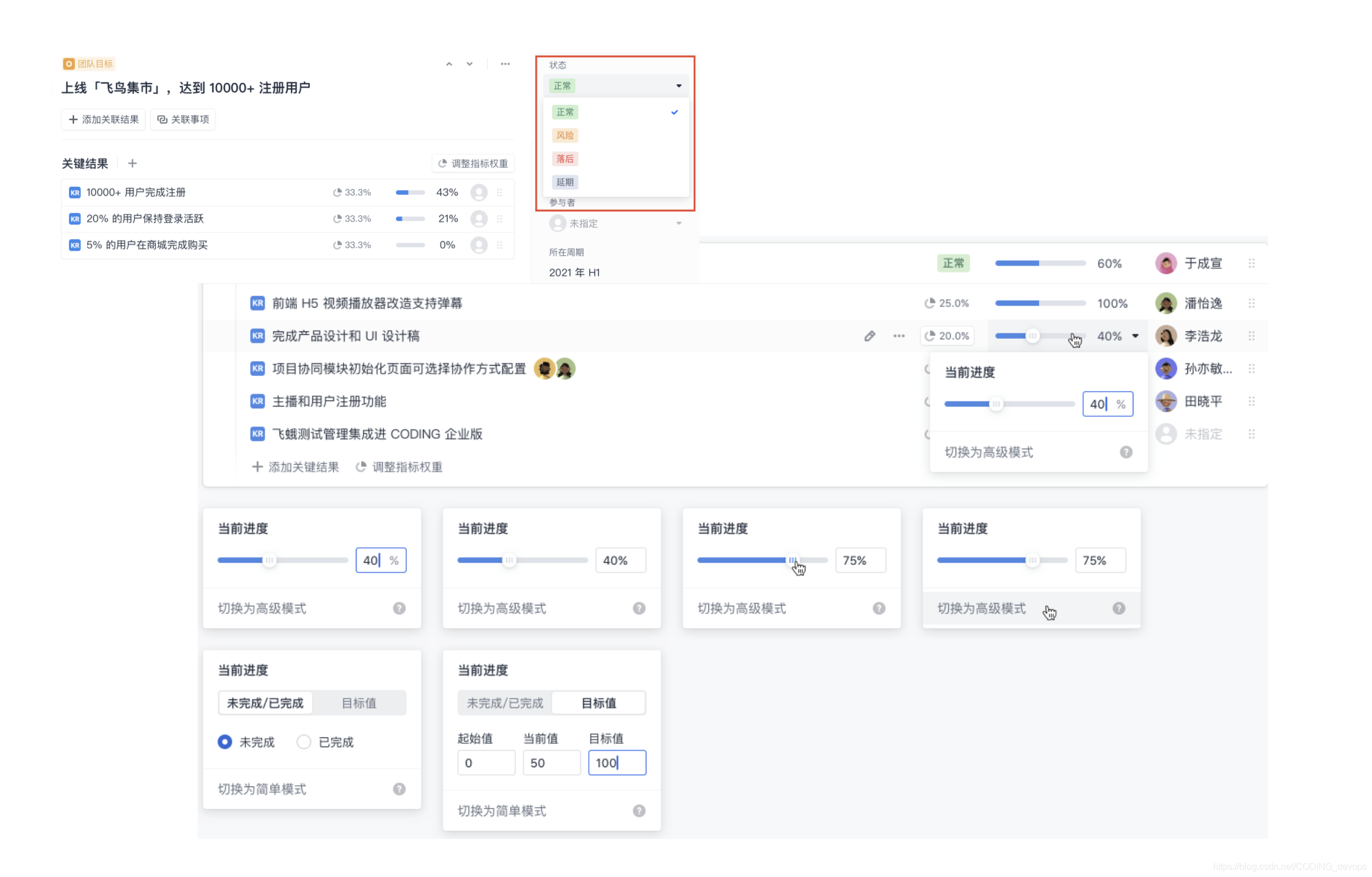Click the 目标值 input containing 100
Image resolution: width=1372 pixels, height=877 pixels.
(617, 763)
